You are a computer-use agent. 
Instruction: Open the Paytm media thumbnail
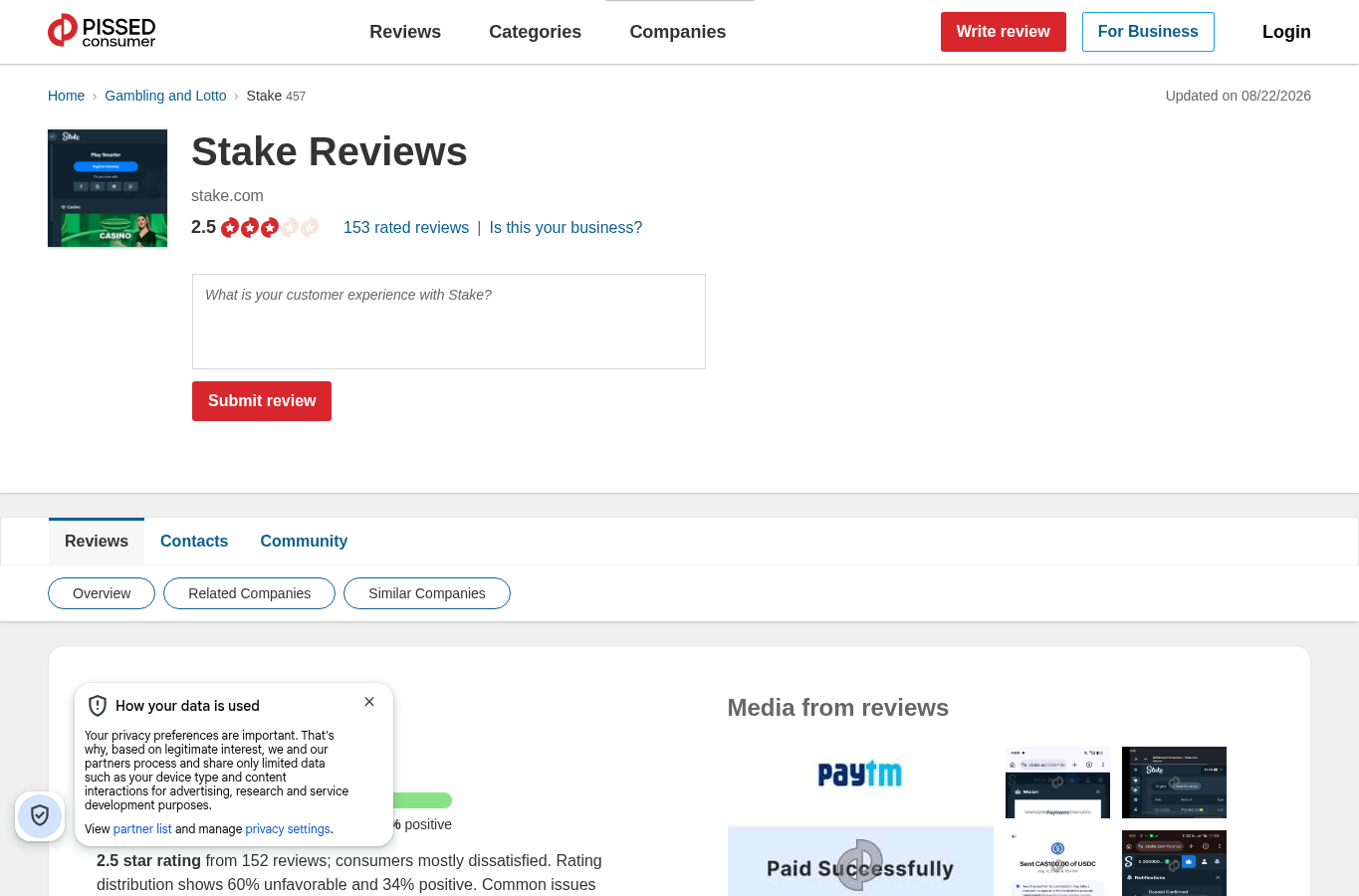pyautogui.click(x=860, y=774)
